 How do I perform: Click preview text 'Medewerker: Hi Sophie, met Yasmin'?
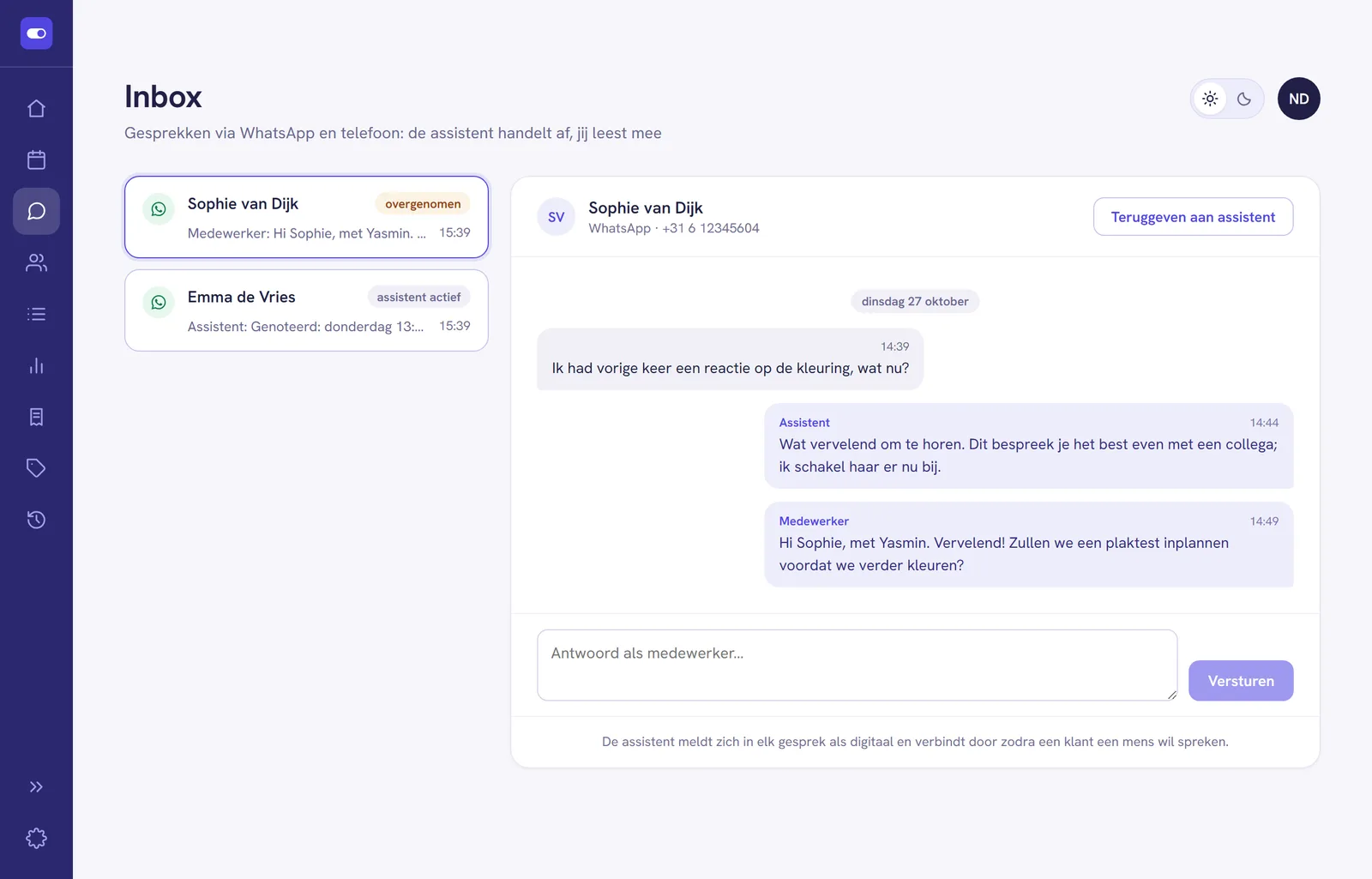[x=306, y=233]
